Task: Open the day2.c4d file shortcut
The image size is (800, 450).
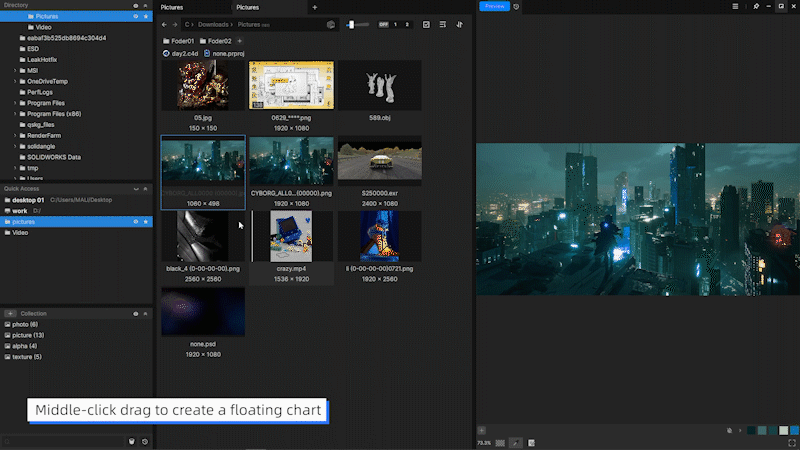Action: click(180, 53)
